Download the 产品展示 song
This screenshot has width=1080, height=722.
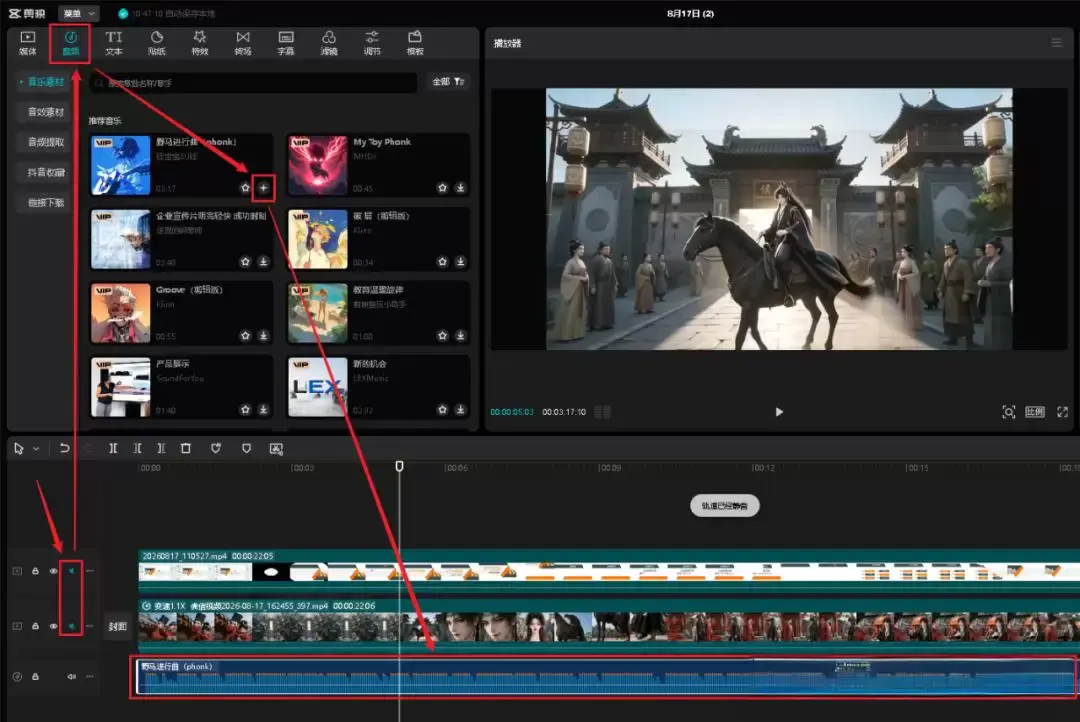pos(263,409)
